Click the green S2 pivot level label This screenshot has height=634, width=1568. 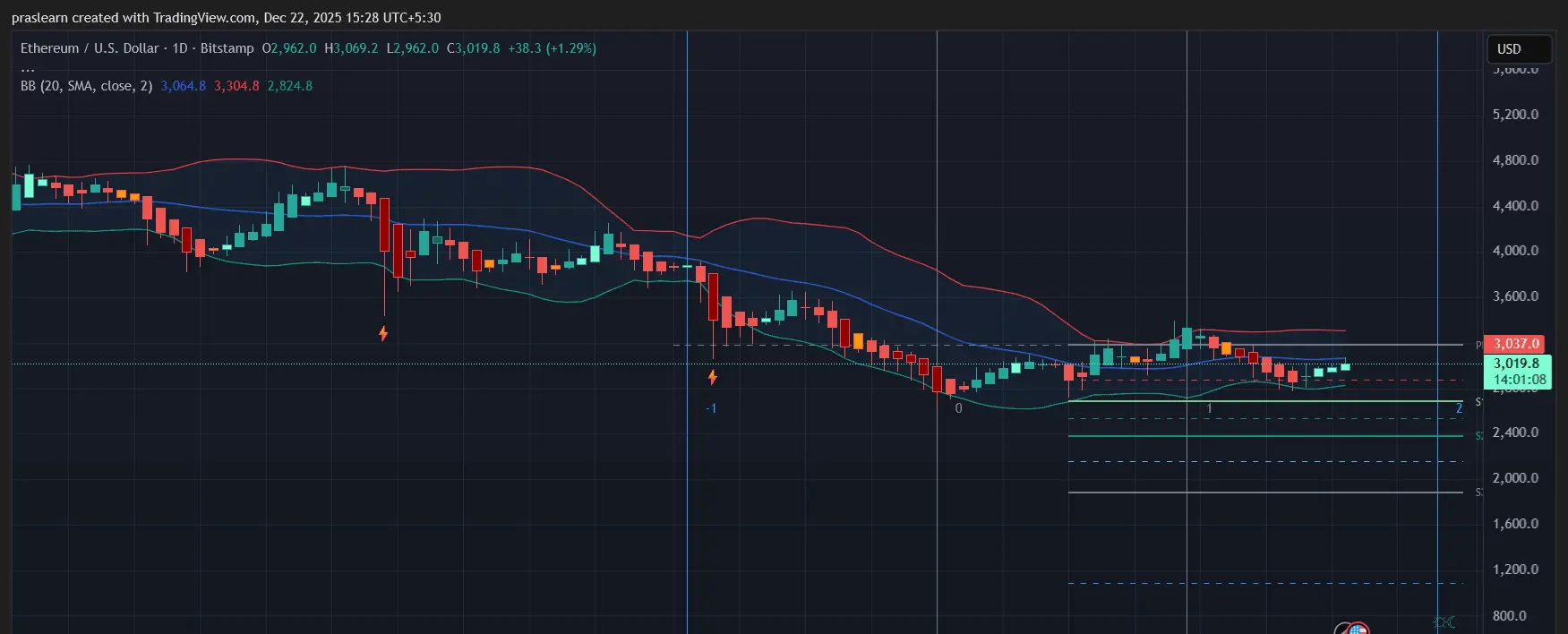(x=1478, y=436)
